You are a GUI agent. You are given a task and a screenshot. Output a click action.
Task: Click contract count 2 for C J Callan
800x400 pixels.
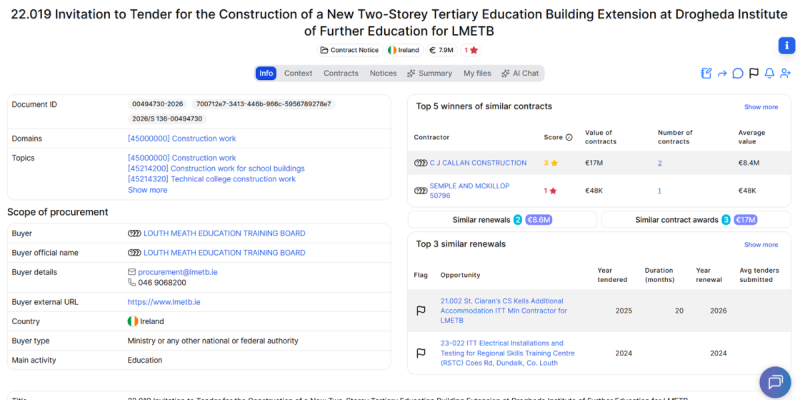click(x=660, y=163)
